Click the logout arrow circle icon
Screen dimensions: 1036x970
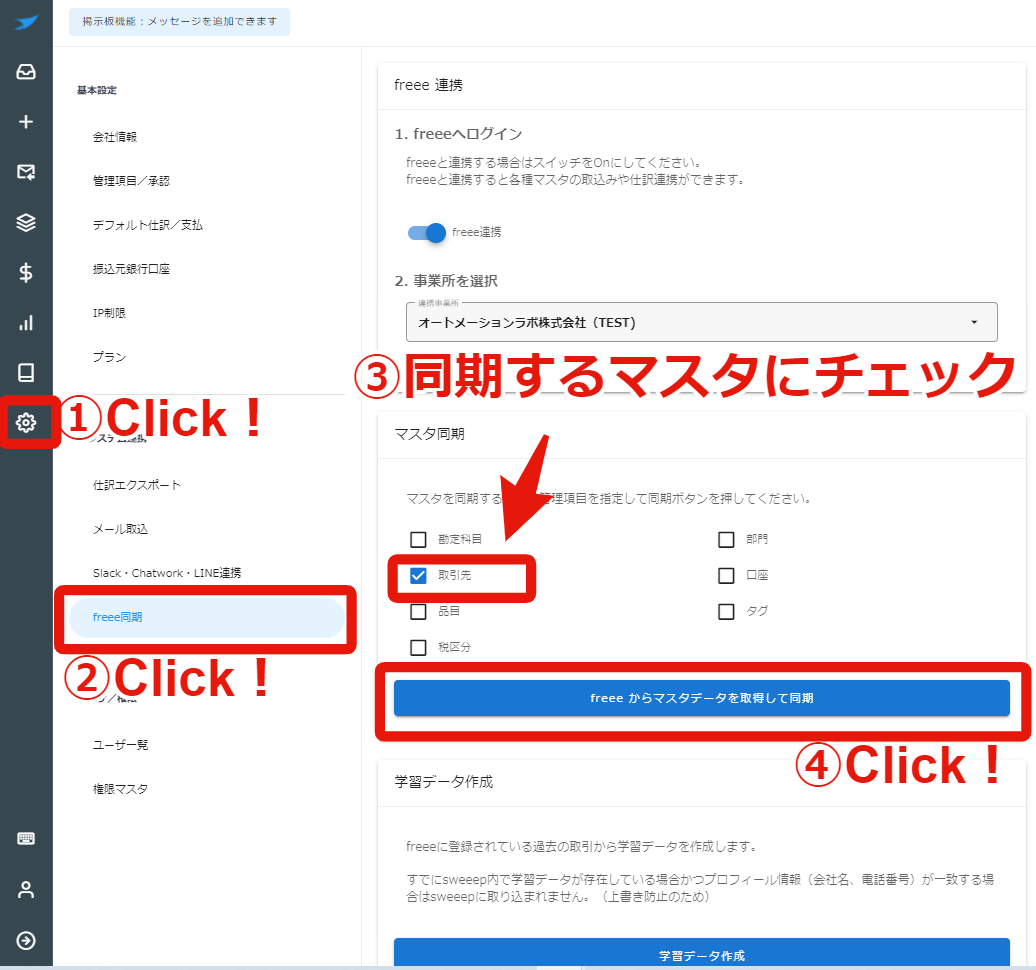coord(26,940)
